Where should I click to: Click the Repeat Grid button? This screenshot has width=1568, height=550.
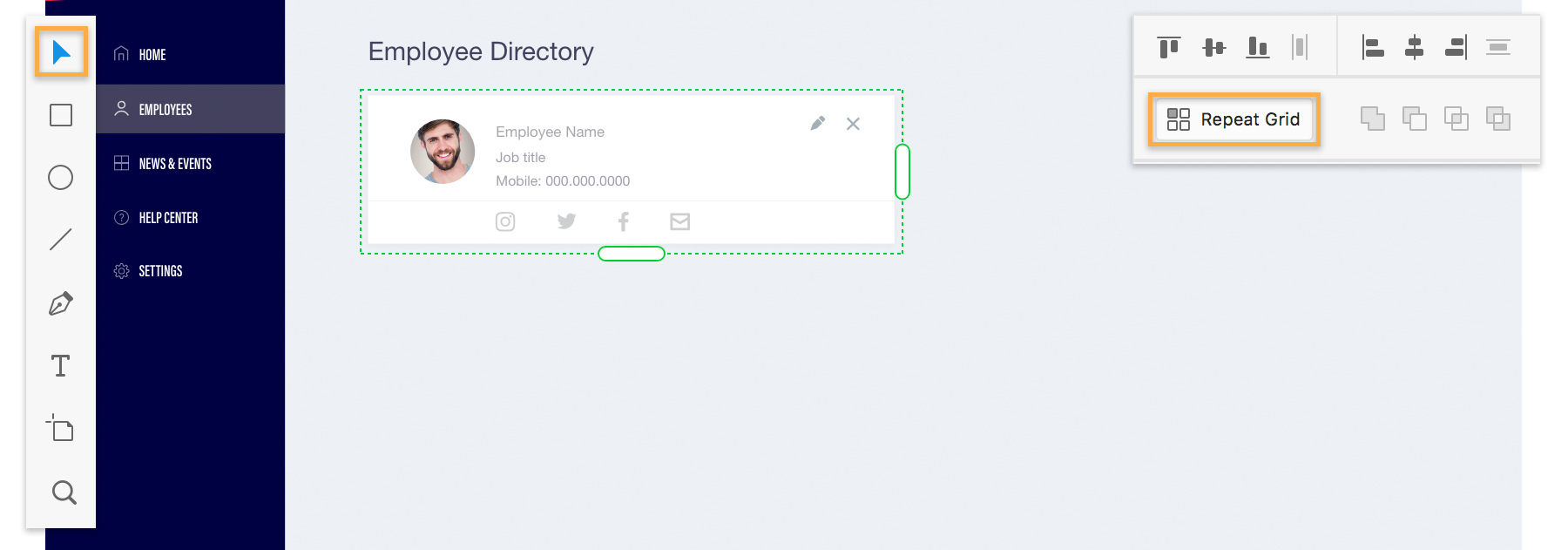point(1233,119)
